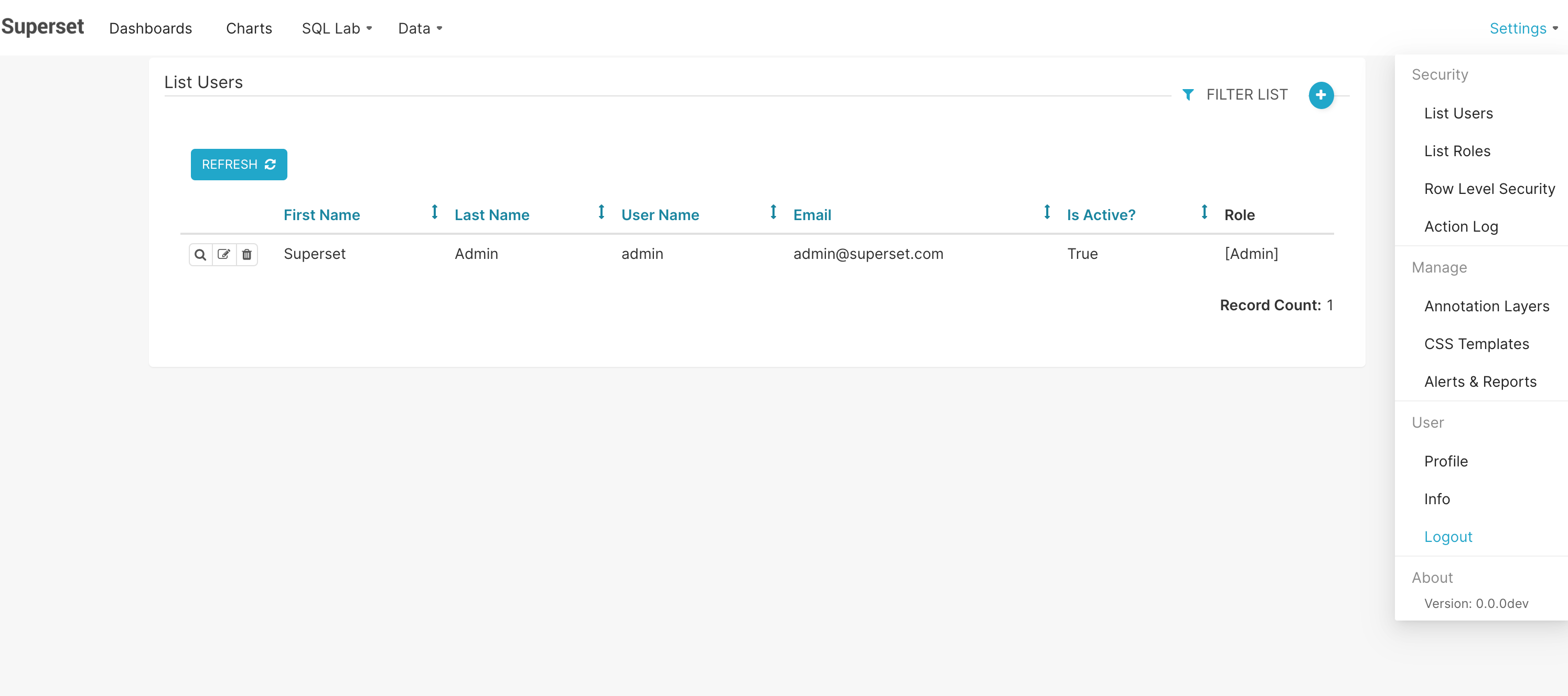Open the SQL Lab dropdown

point(337,28)
